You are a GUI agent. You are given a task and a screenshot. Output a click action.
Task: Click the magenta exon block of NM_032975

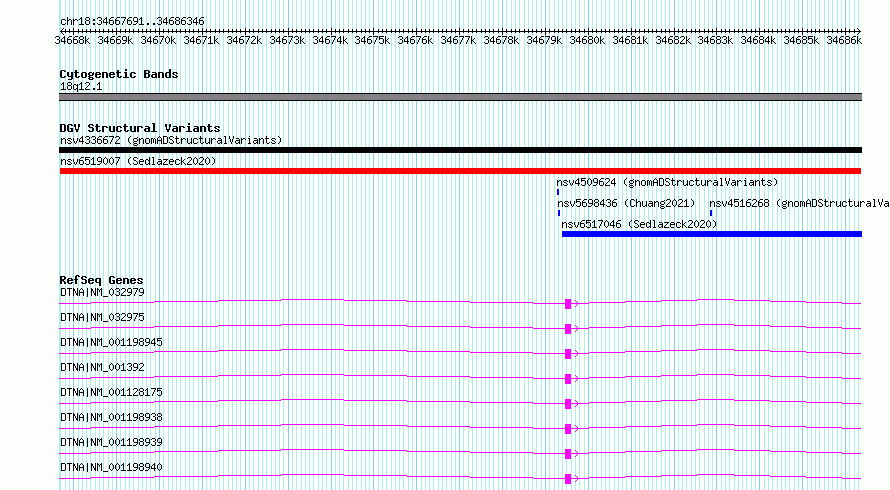tap(568, 329)
